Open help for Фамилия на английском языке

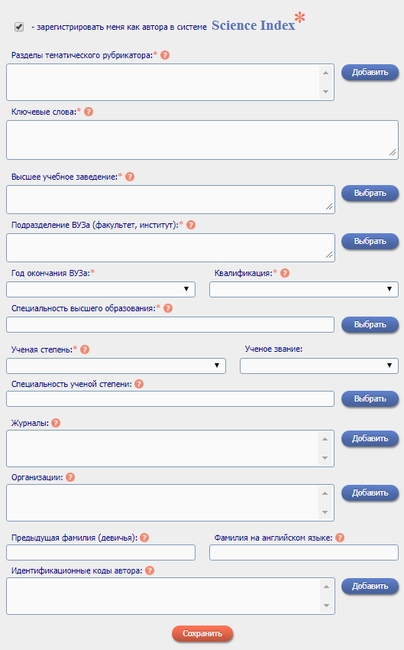pos(340,538)
